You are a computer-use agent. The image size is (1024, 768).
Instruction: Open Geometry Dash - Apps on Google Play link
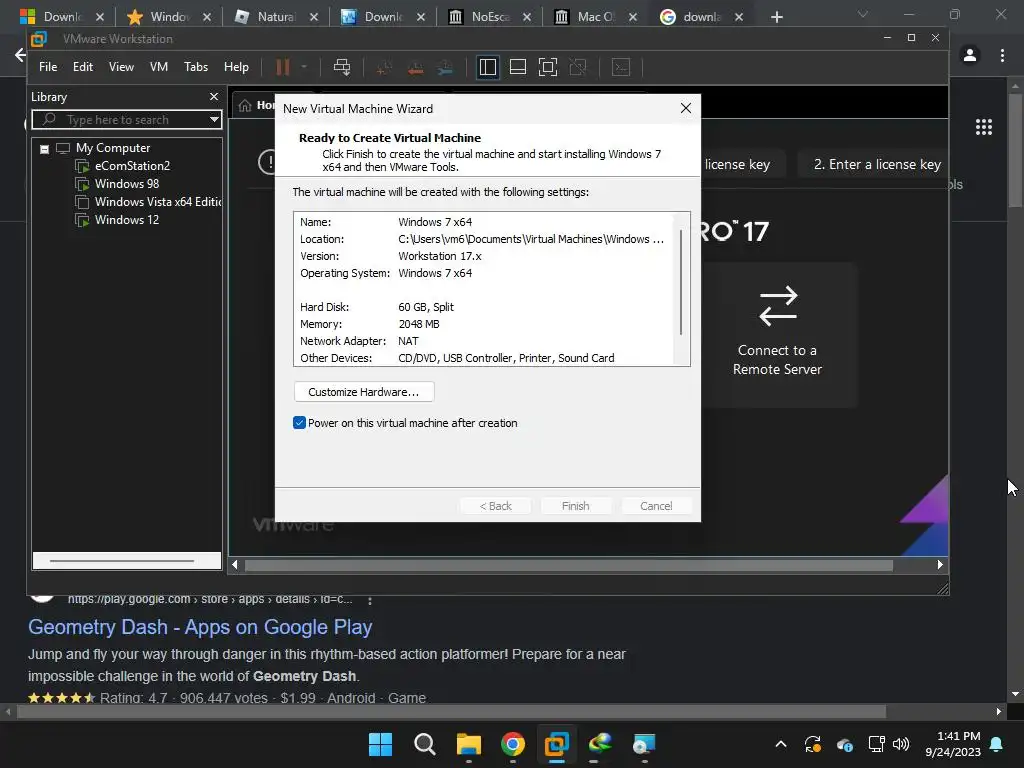point(200,627)
